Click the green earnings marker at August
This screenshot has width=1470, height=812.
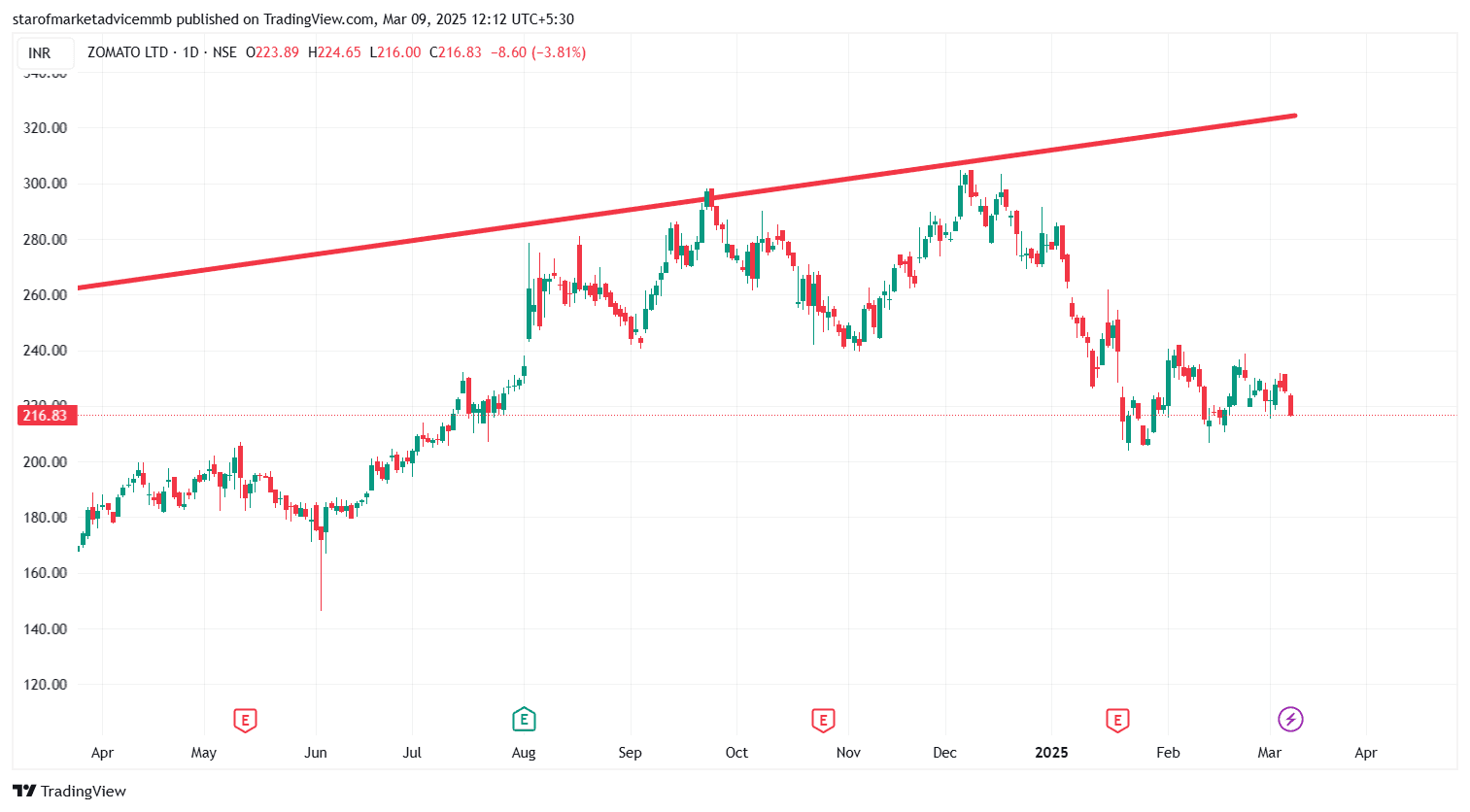point(524,720)
